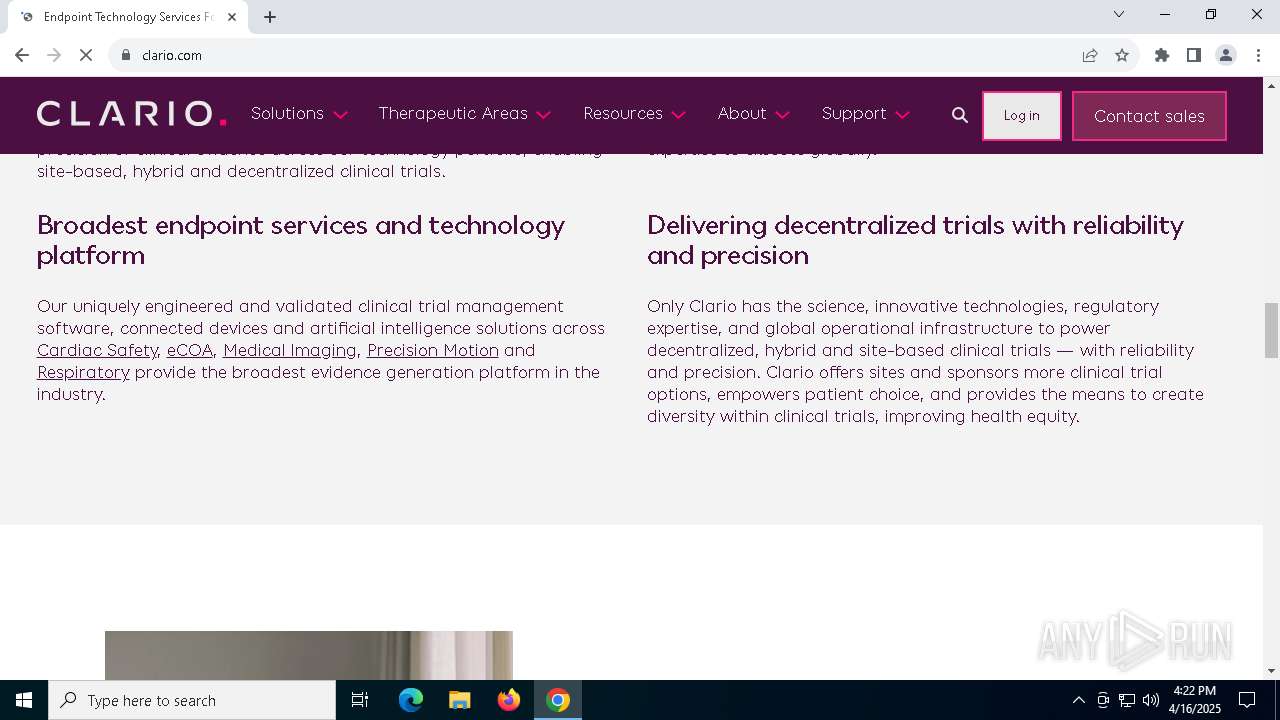Go back with the browser back arrow

tap(22, 55)
